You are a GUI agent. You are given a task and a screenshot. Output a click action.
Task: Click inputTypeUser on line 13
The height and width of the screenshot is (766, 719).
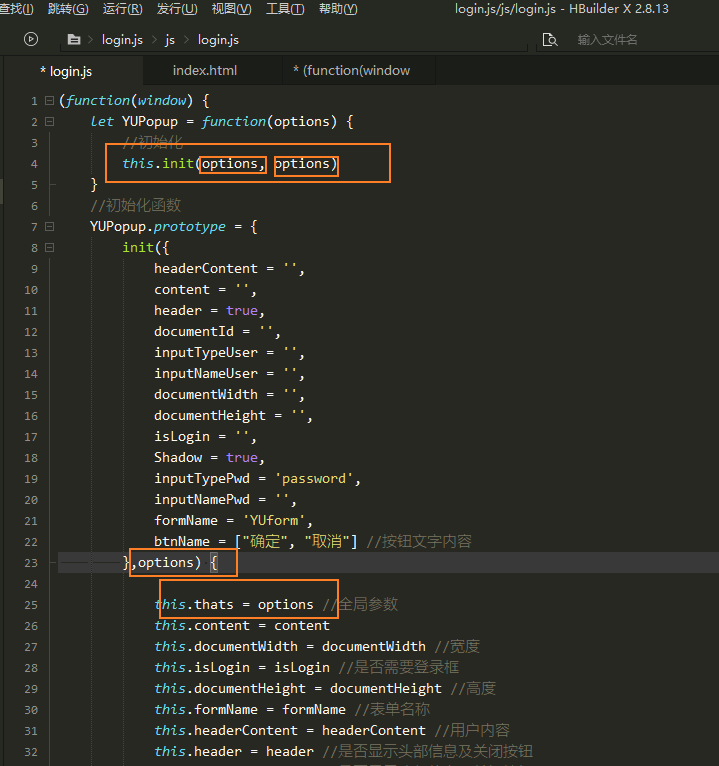tap(206, 353)
